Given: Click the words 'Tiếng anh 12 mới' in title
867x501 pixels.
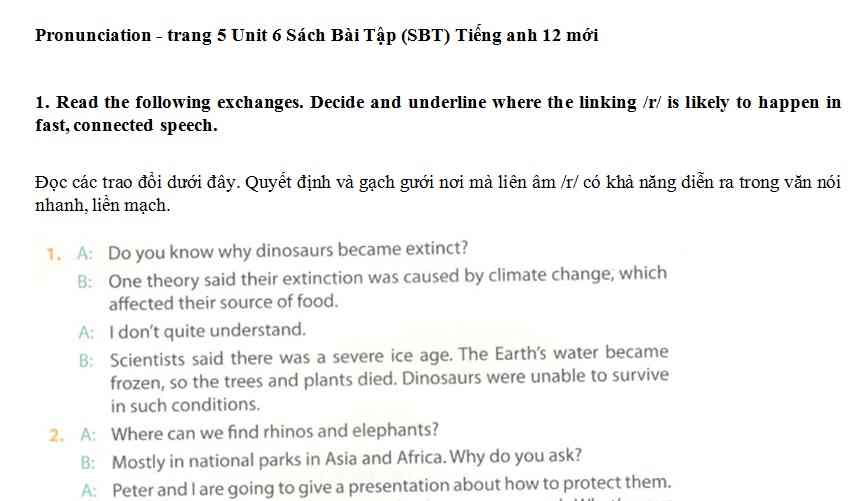Looking at the screenshot, I should point(527,36).
